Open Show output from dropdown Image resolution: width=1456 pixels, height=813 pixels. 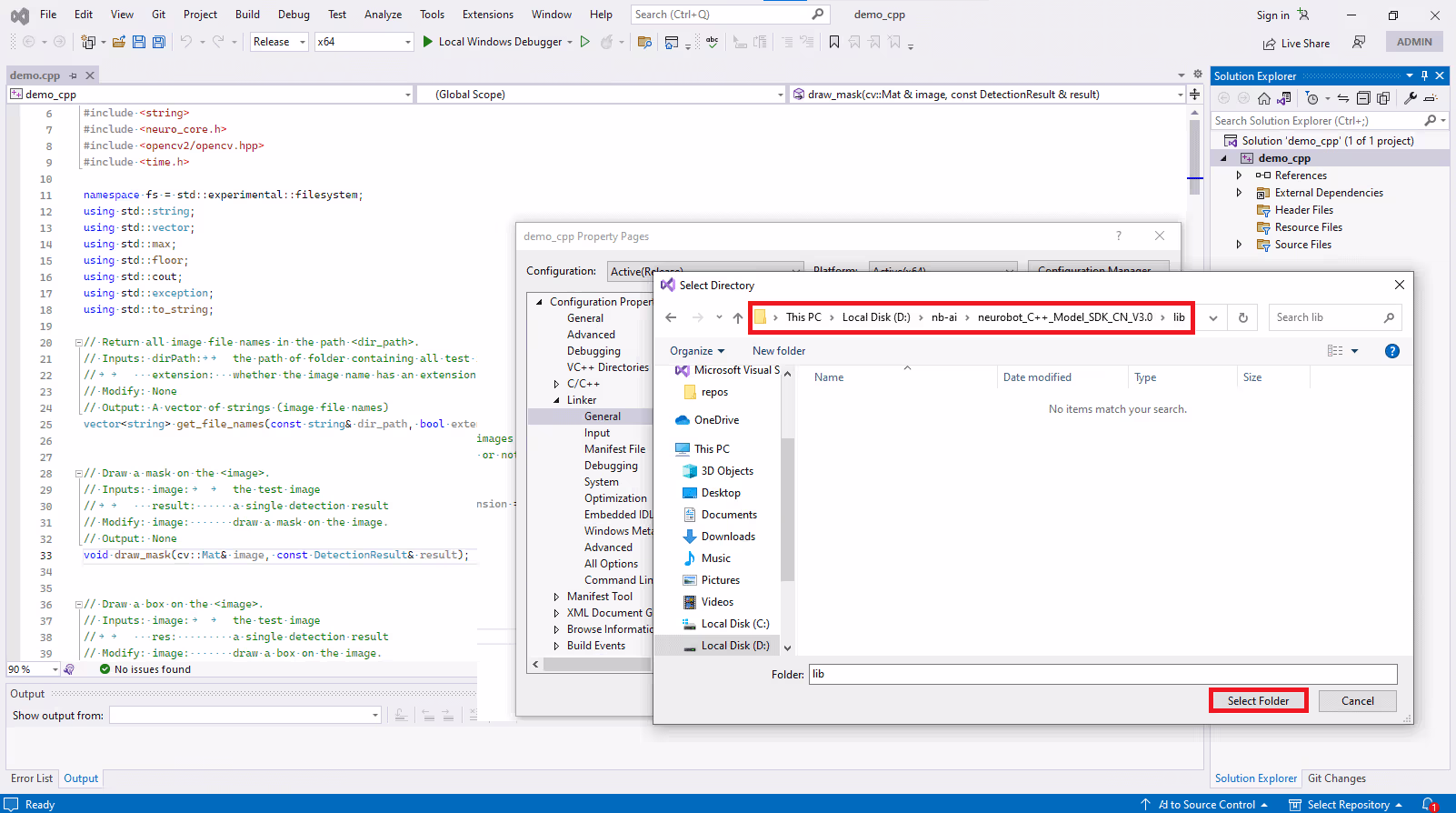pos(374,716)
